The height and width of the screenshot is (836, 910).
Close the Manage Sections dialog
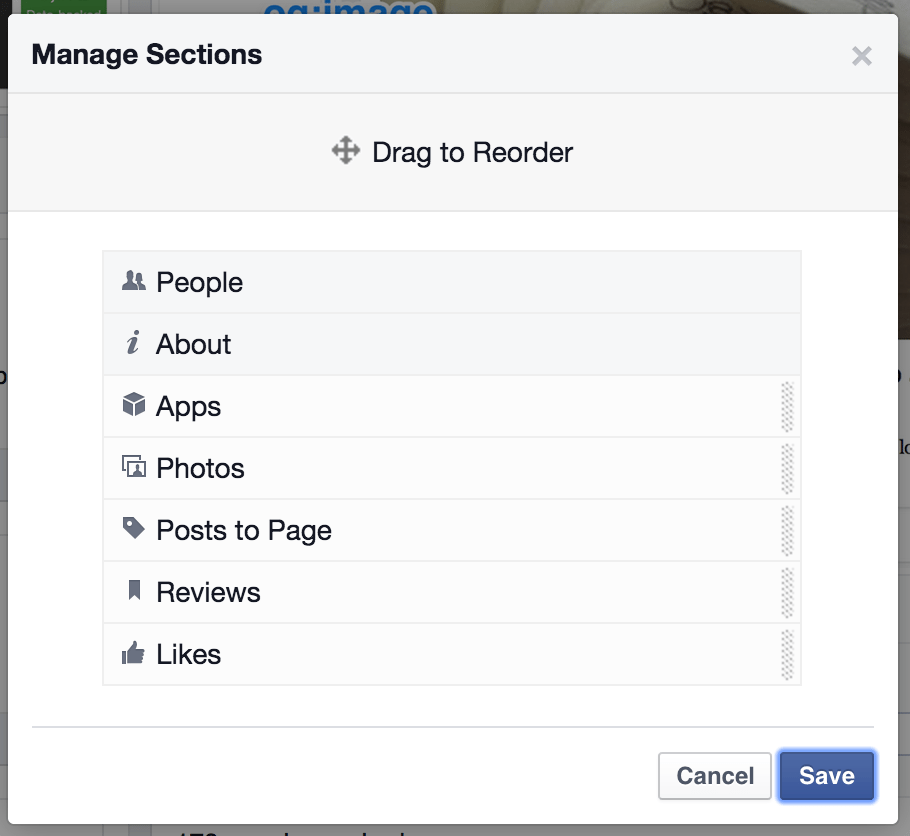click(x=862, y=56)
